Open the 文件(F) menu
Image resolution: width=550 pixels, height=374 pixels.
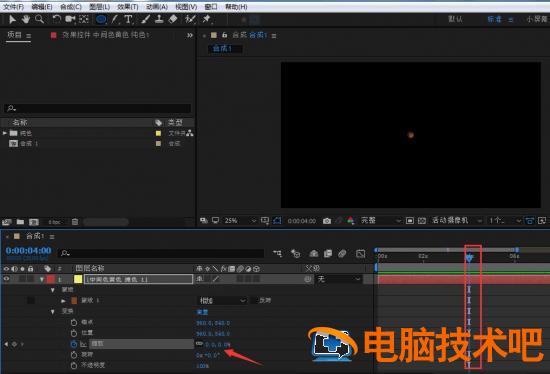point(14,7)
